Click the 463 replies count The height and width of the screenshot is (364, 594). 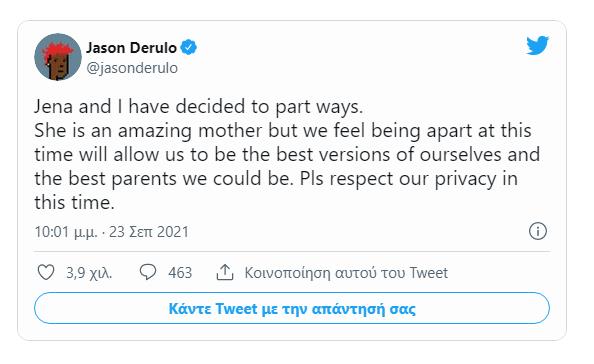pos(180,273)
